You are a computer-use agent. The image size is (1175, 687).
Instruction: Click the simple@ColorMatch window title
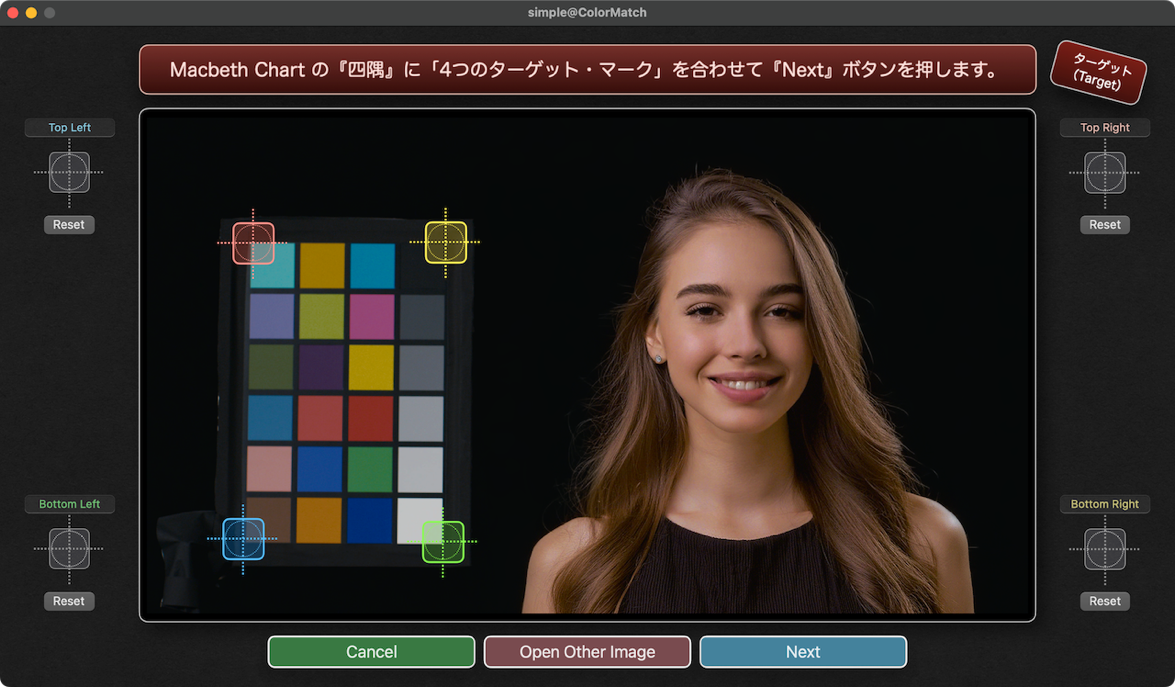[x=587, y=12]
